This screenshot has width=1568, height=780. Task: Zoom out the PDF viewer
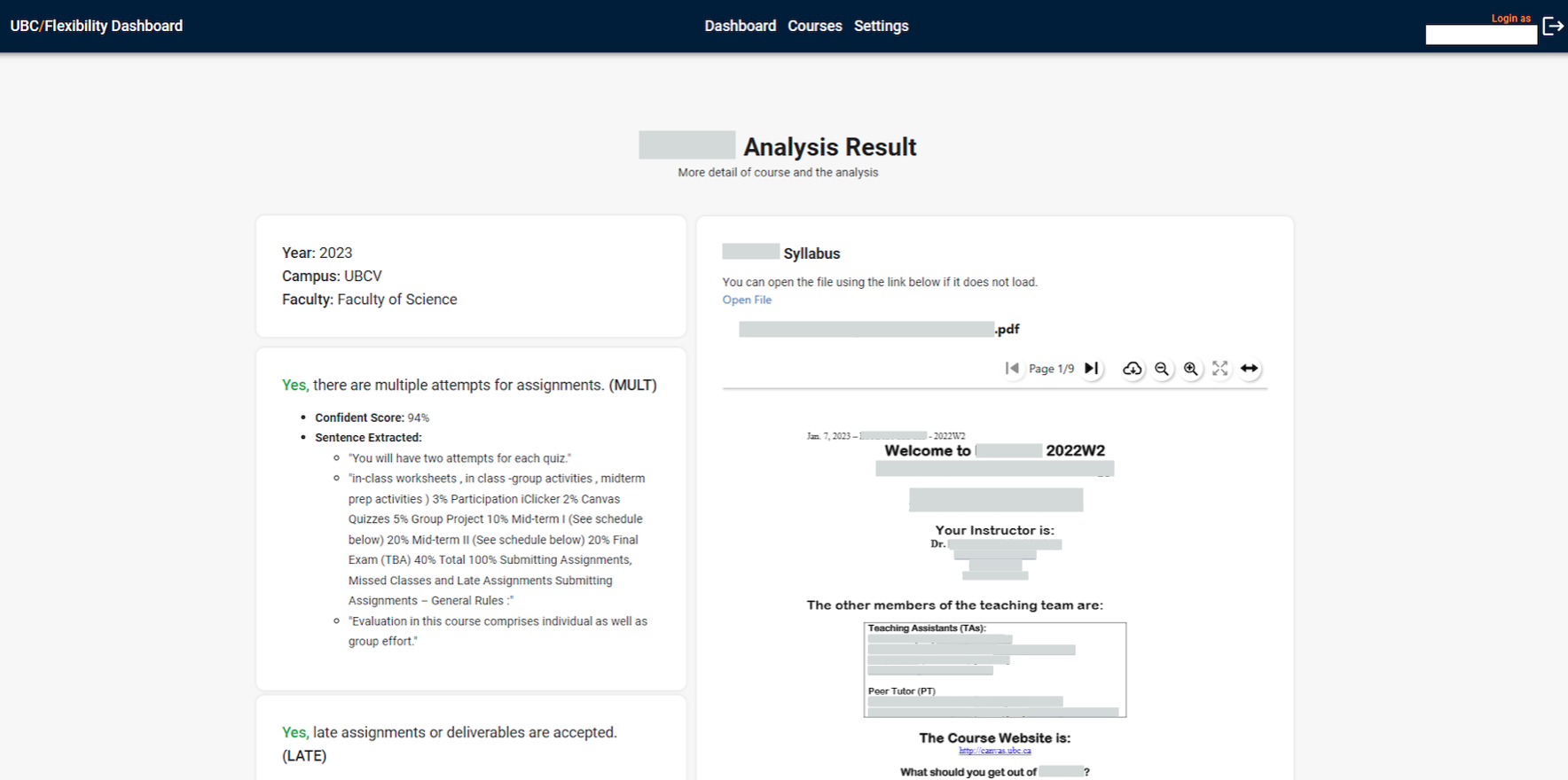tap(1162, 368)
